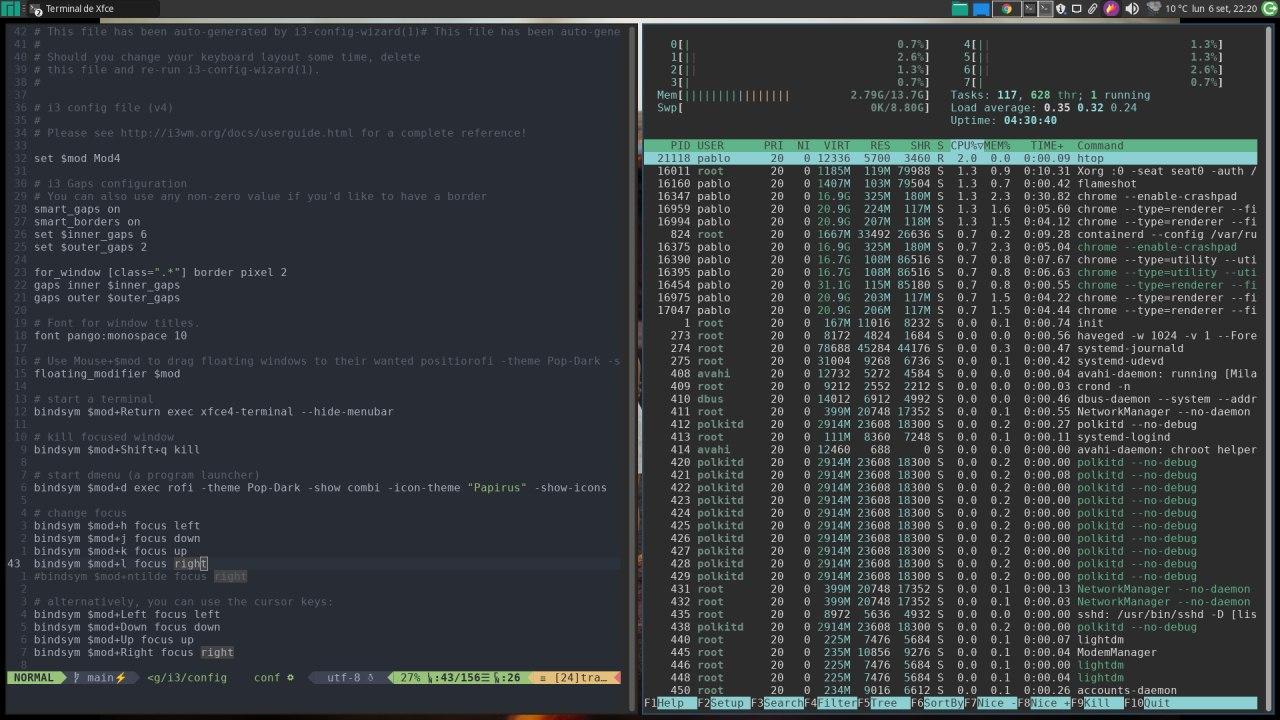Image resolution: width=1280 pixels, height=720 pixels.
Task: Toggle F5 Tree view in htop
Action: pos(883,703)
